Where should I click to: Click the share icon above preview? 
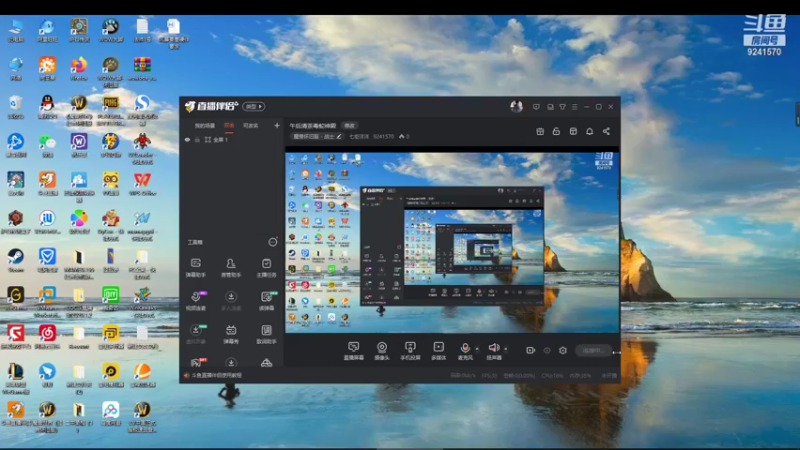[x=606, y=132]
